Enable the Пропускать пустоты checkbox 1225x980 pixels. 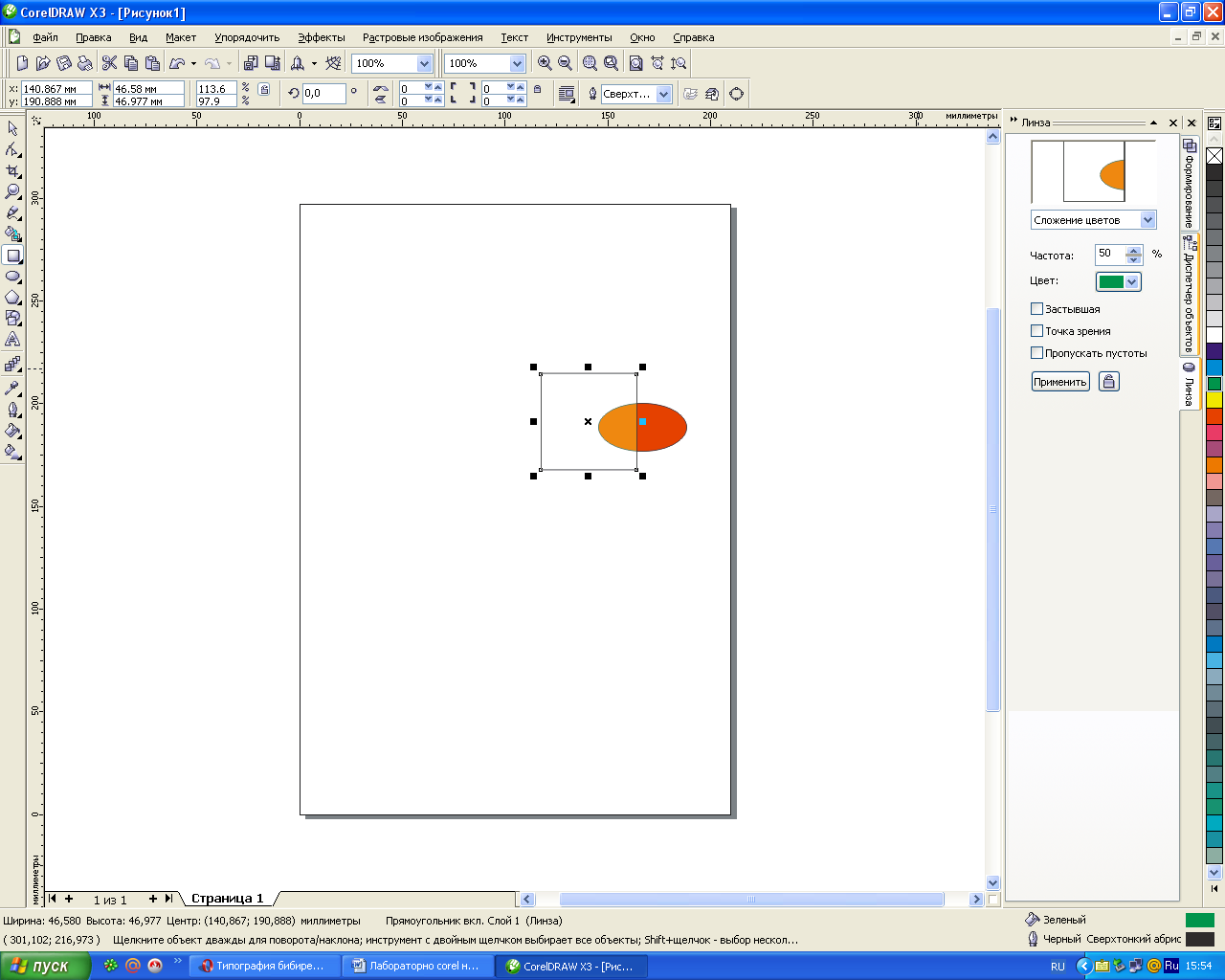pos(1036,353)
